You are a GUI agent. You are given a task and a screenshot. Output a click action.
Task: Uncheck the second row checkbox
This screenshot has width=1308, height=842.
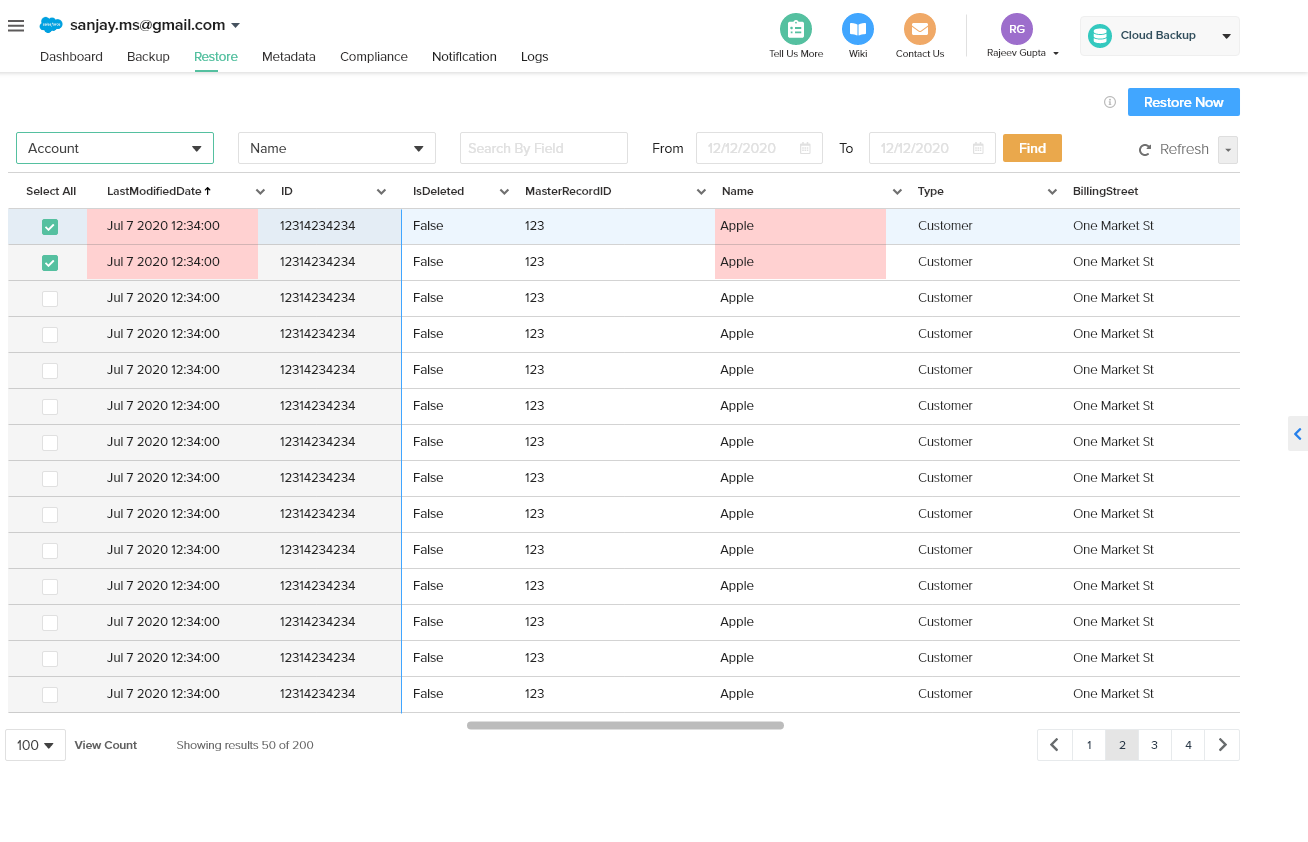(x=50, y=263)
